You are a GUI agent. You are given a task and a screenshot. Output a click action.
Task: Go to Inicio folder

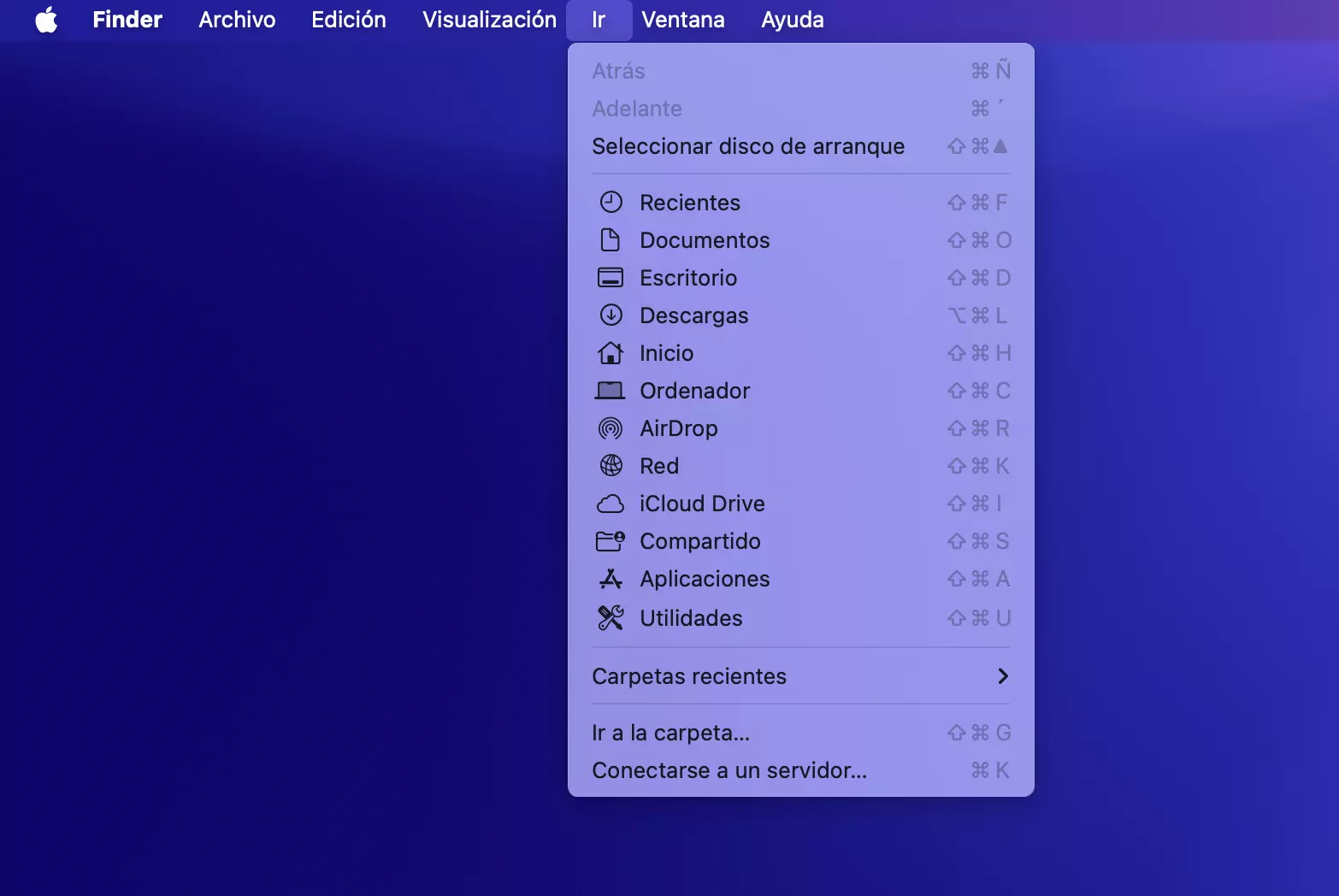coord(801,353)
